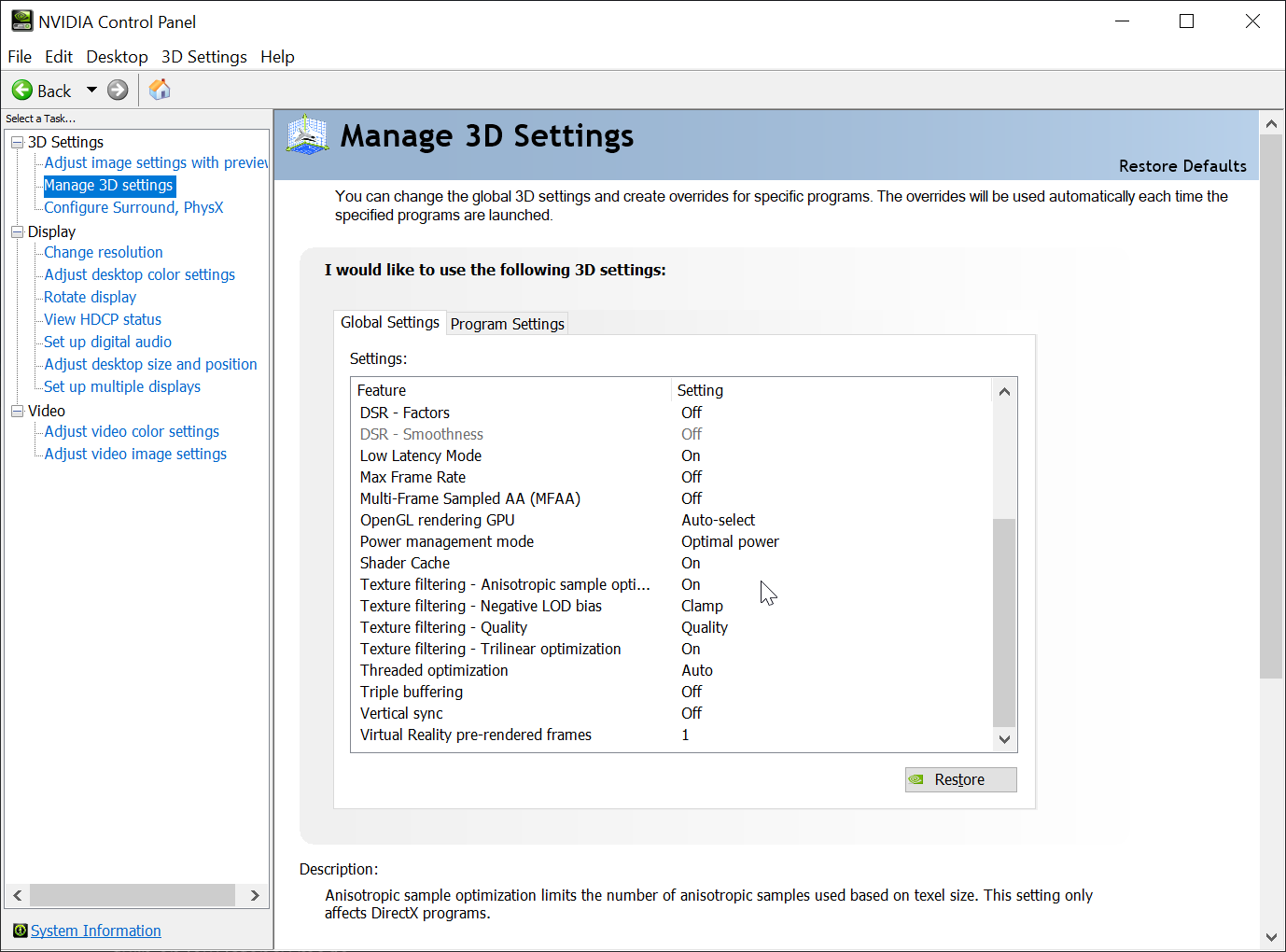Image resolution: width=1286 pixels, height=952 pixels.
Task: Collapse the Display tree node
Action: click(x=17, y=231)
